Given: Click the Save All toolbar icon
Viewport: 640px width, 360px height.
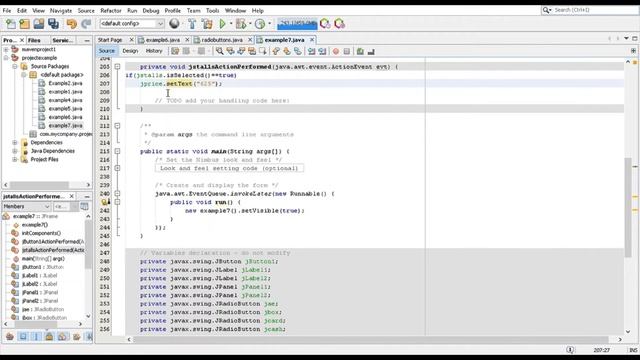Looking at the screenshot, I should (x=53, y=24).
